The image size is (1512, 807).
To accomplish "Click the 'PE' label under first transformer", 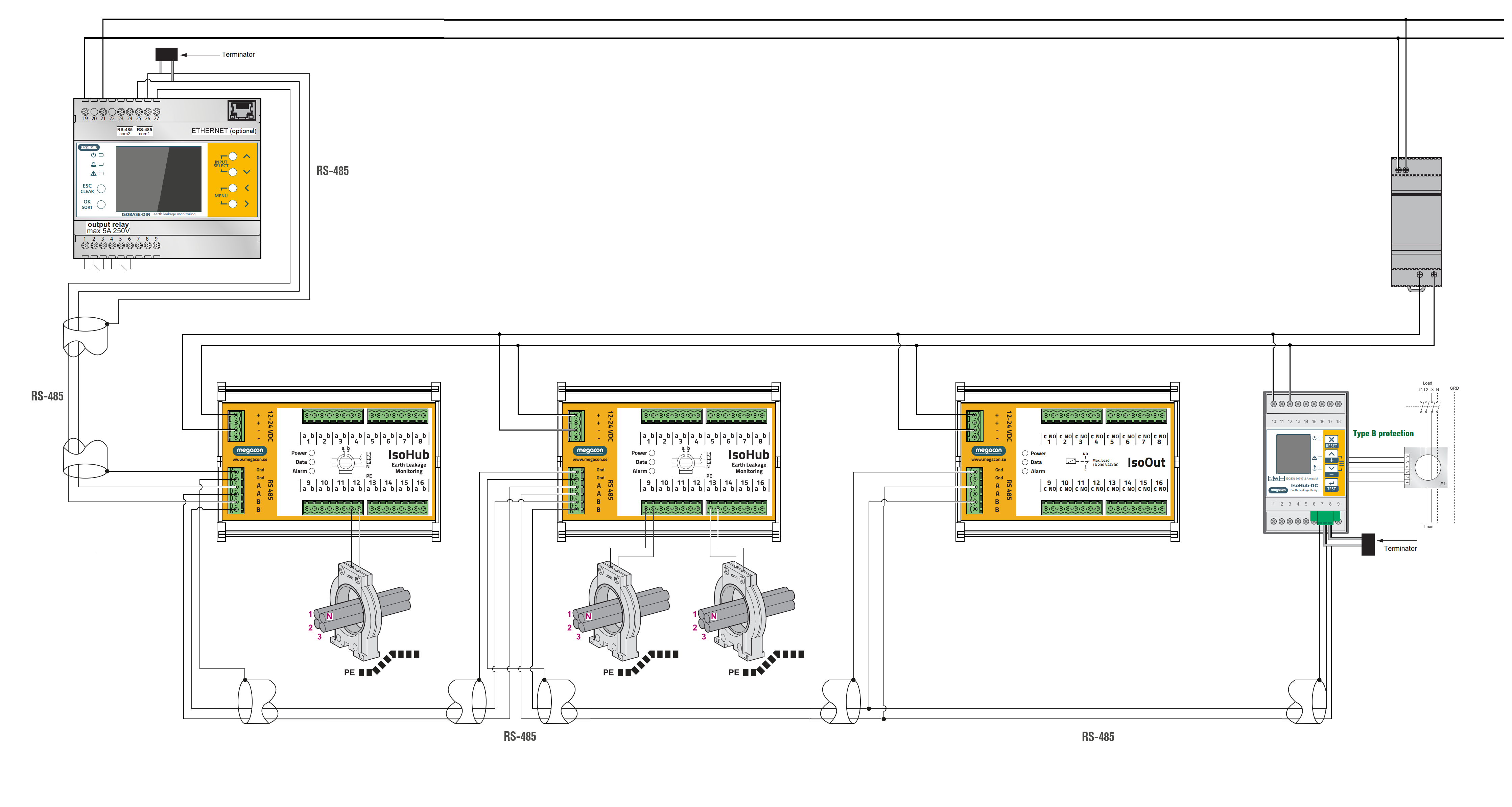I will coord(349,672).
